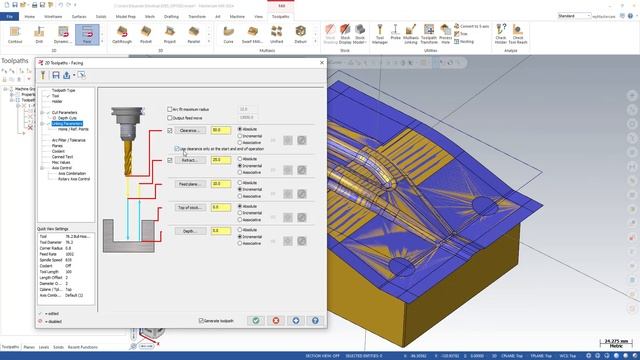640x360 pixels.
Task: Set Feed plane to Associative
Action: (240, 196)
